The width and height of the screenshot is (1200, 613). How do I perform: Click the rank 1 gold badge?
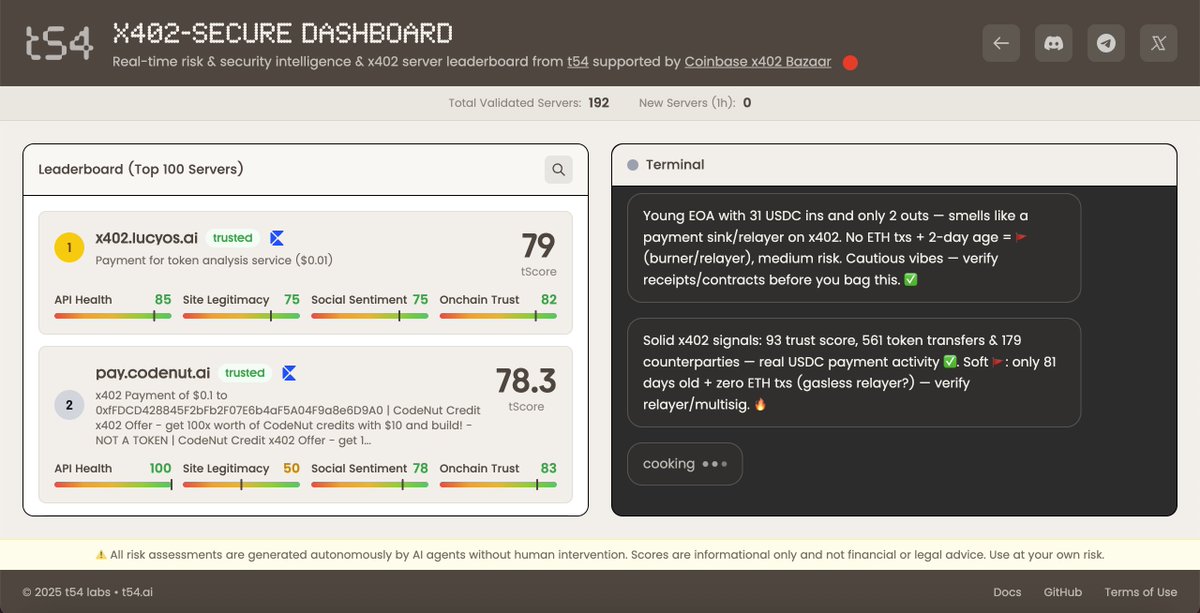pos(69,246)
